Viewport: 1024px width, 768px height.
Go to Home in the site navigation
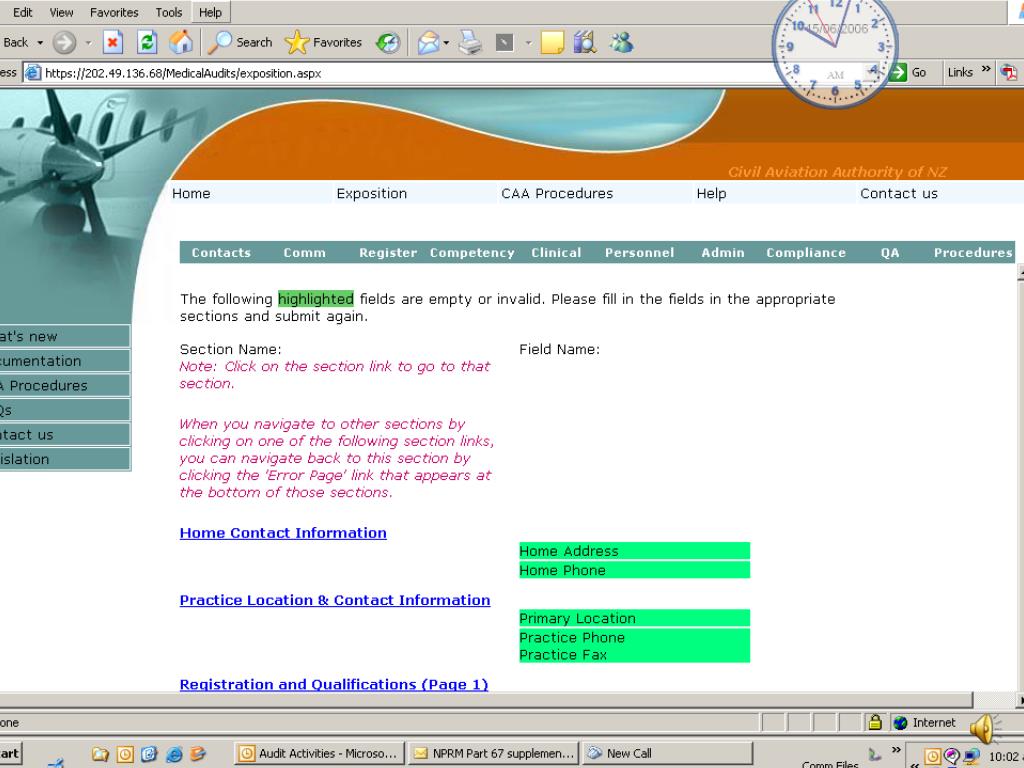click(191, 193)
